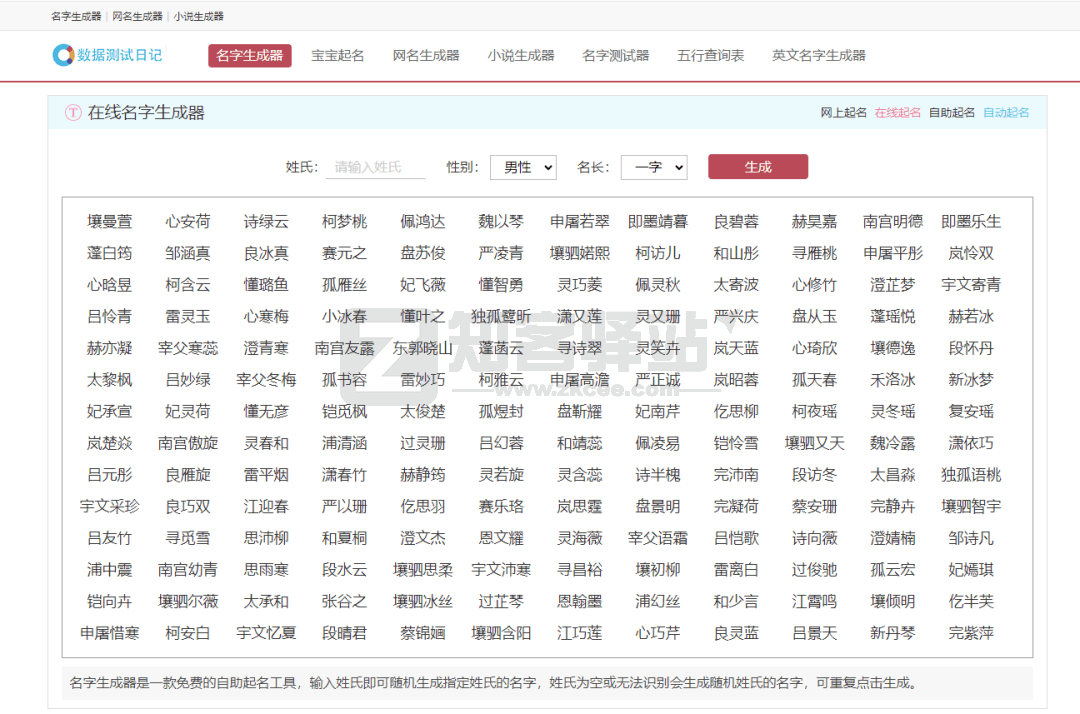Click the circular T icon beside 在线名字生成器
This screenshot has height=714, width=1080.
(x=71, y=113)
